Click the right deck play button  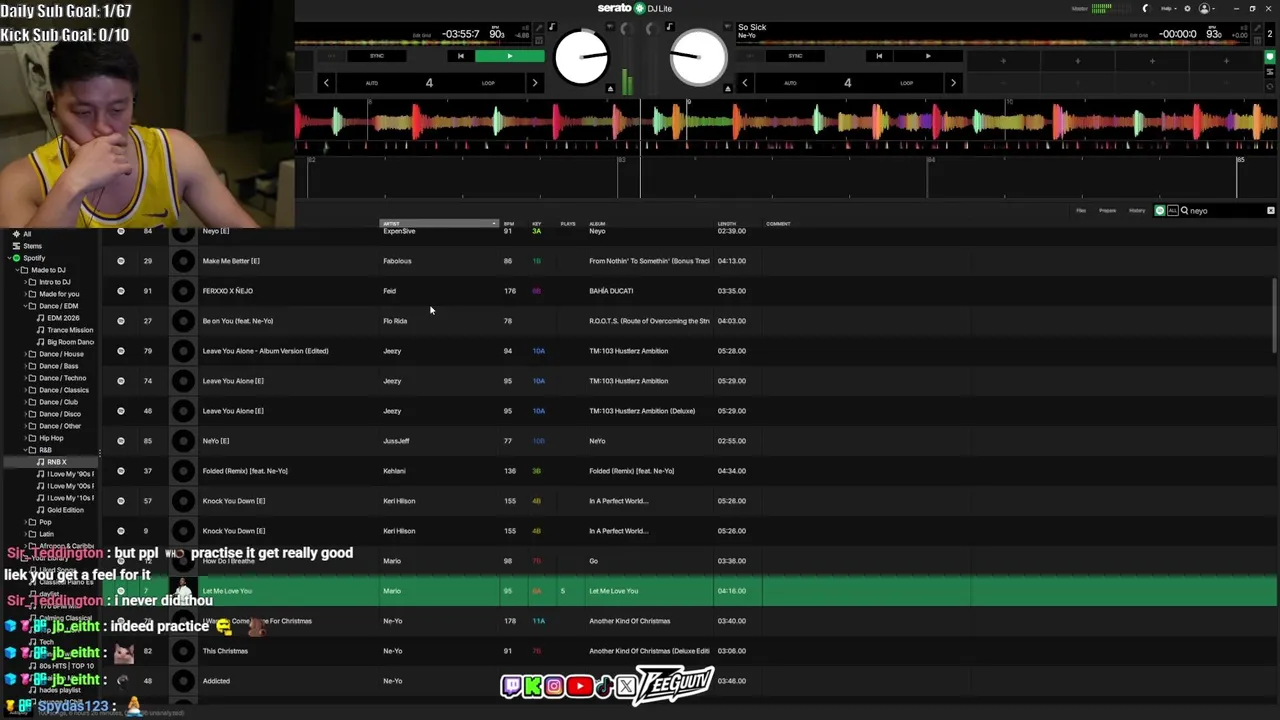click(x=928, y=56)
